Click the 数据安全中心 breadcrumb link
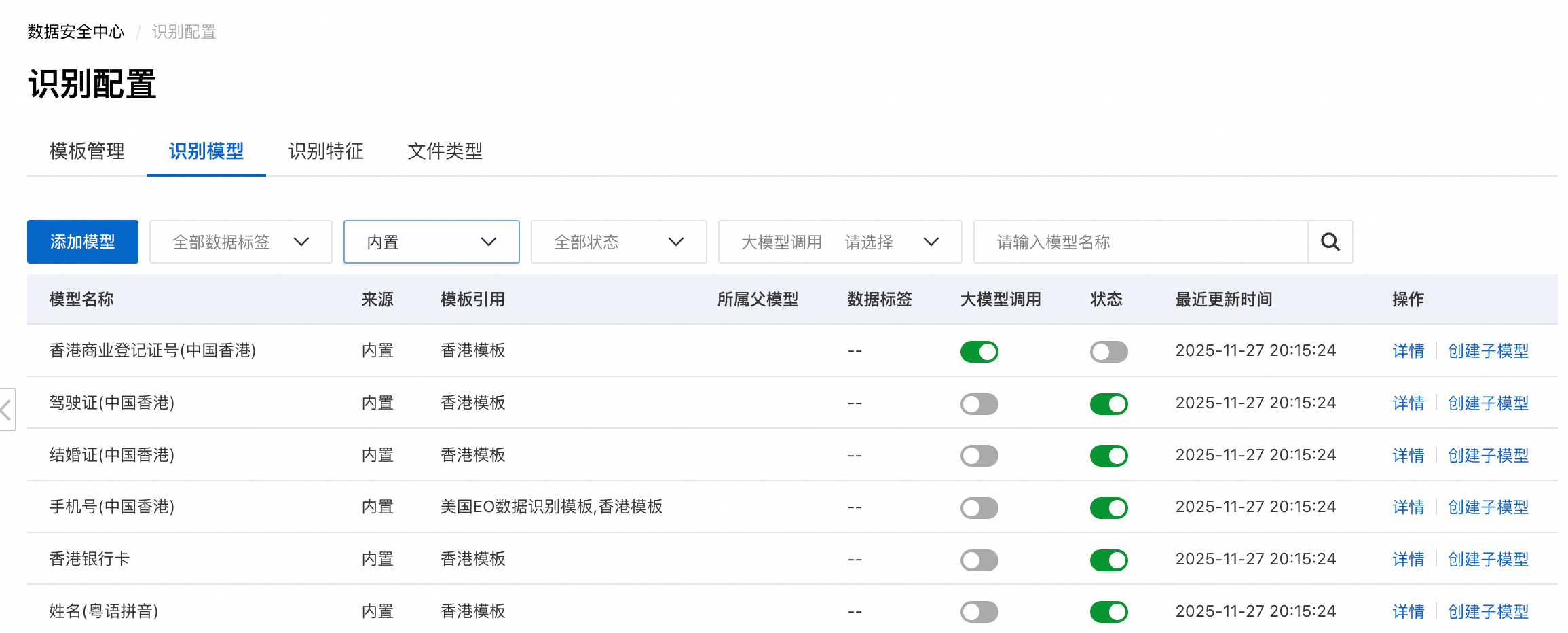The width and height of the screenshot is (1568, 633). (x=76, y=32)
